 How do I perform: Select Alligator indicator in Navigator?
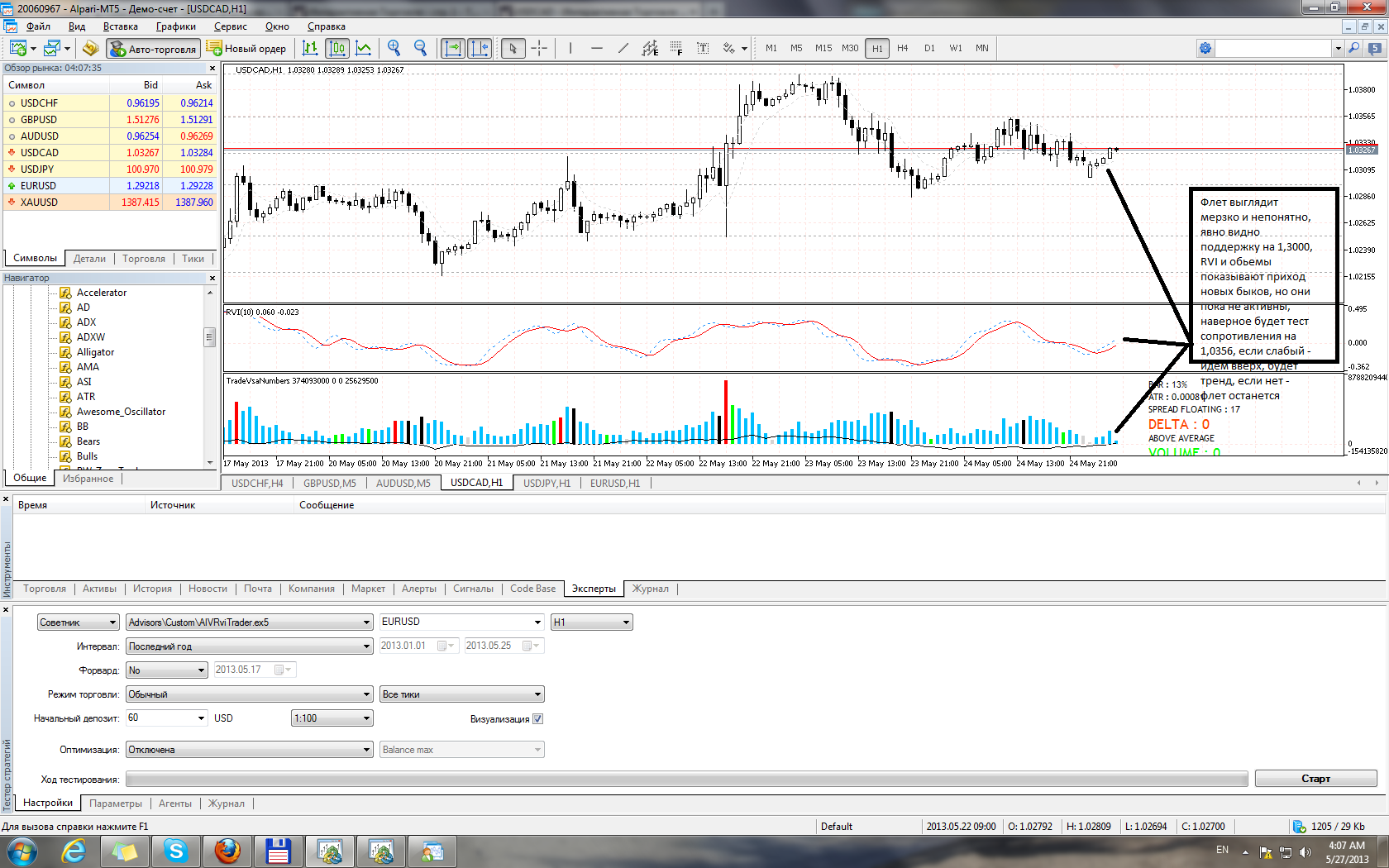tap(95, 352)
